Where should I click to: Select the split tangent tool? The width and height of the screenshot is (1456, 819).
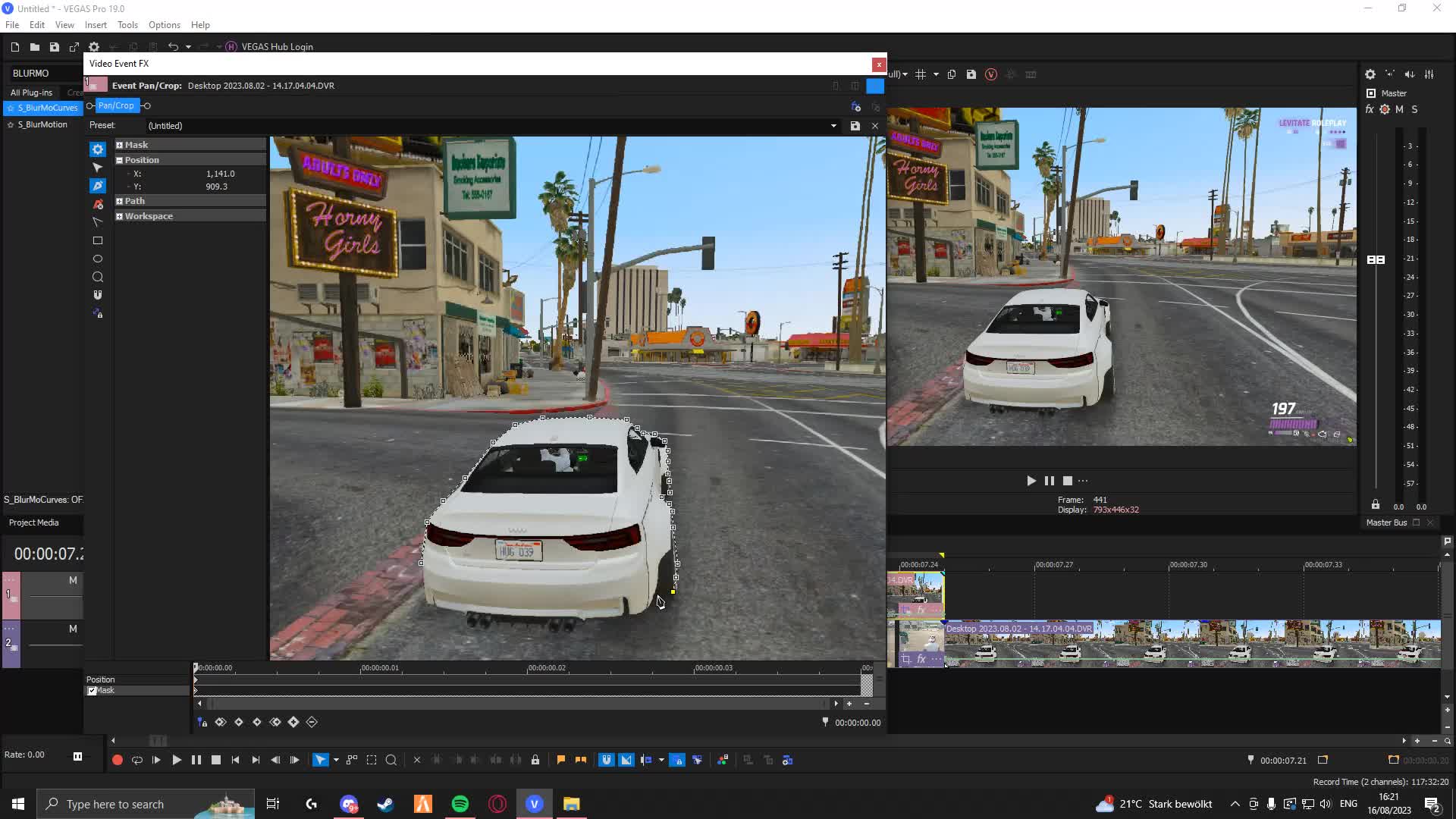pos(98,222)
